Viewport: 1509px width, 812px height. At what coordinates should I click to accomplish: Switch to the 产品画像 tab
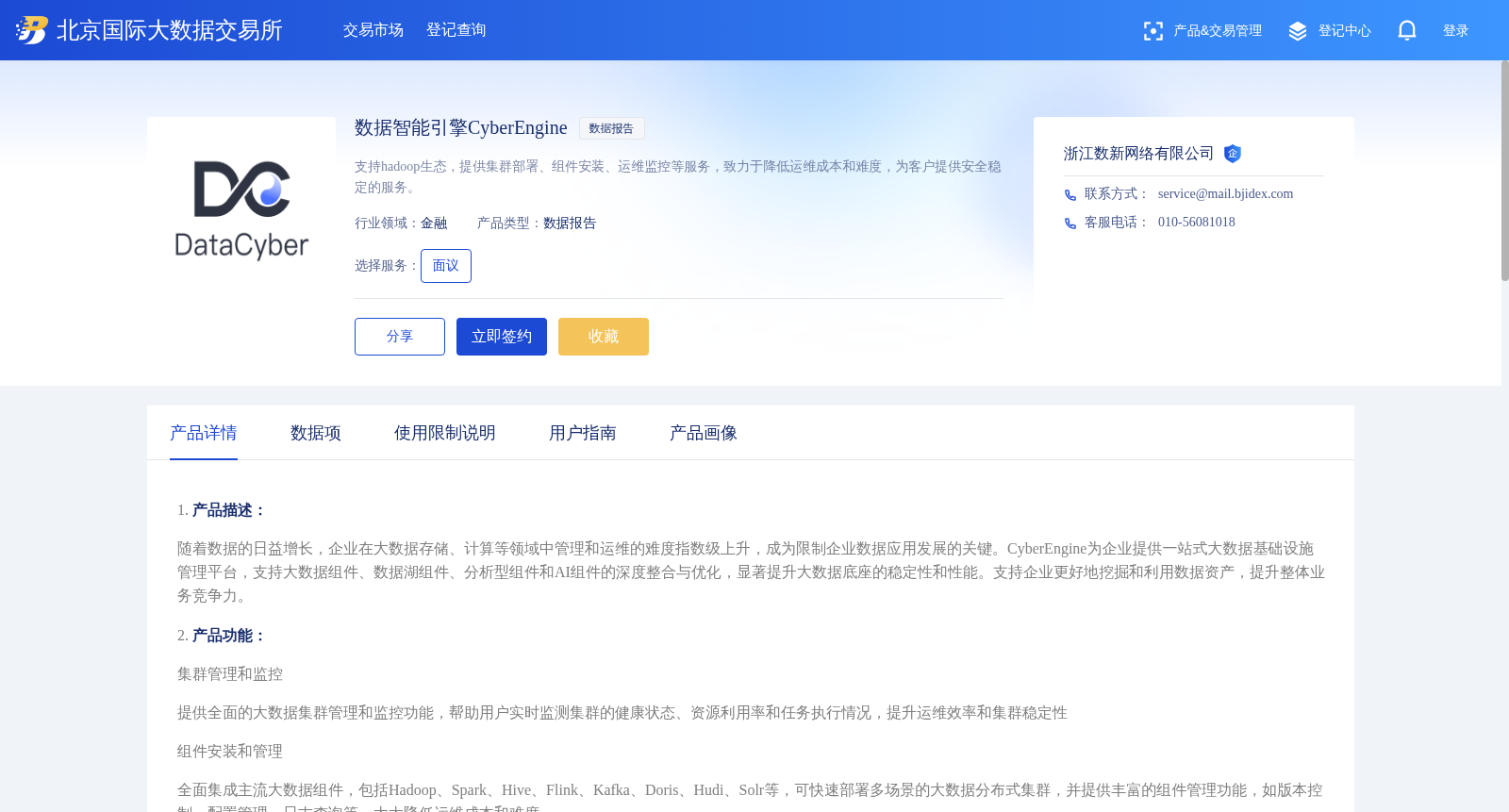[x=704, y=433]
